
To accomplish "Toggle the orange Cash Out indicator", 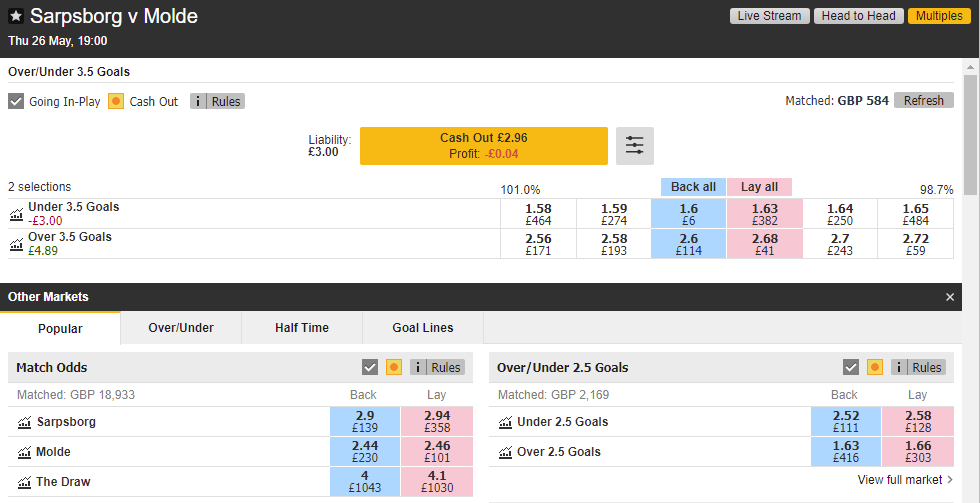I will point(116,101).
